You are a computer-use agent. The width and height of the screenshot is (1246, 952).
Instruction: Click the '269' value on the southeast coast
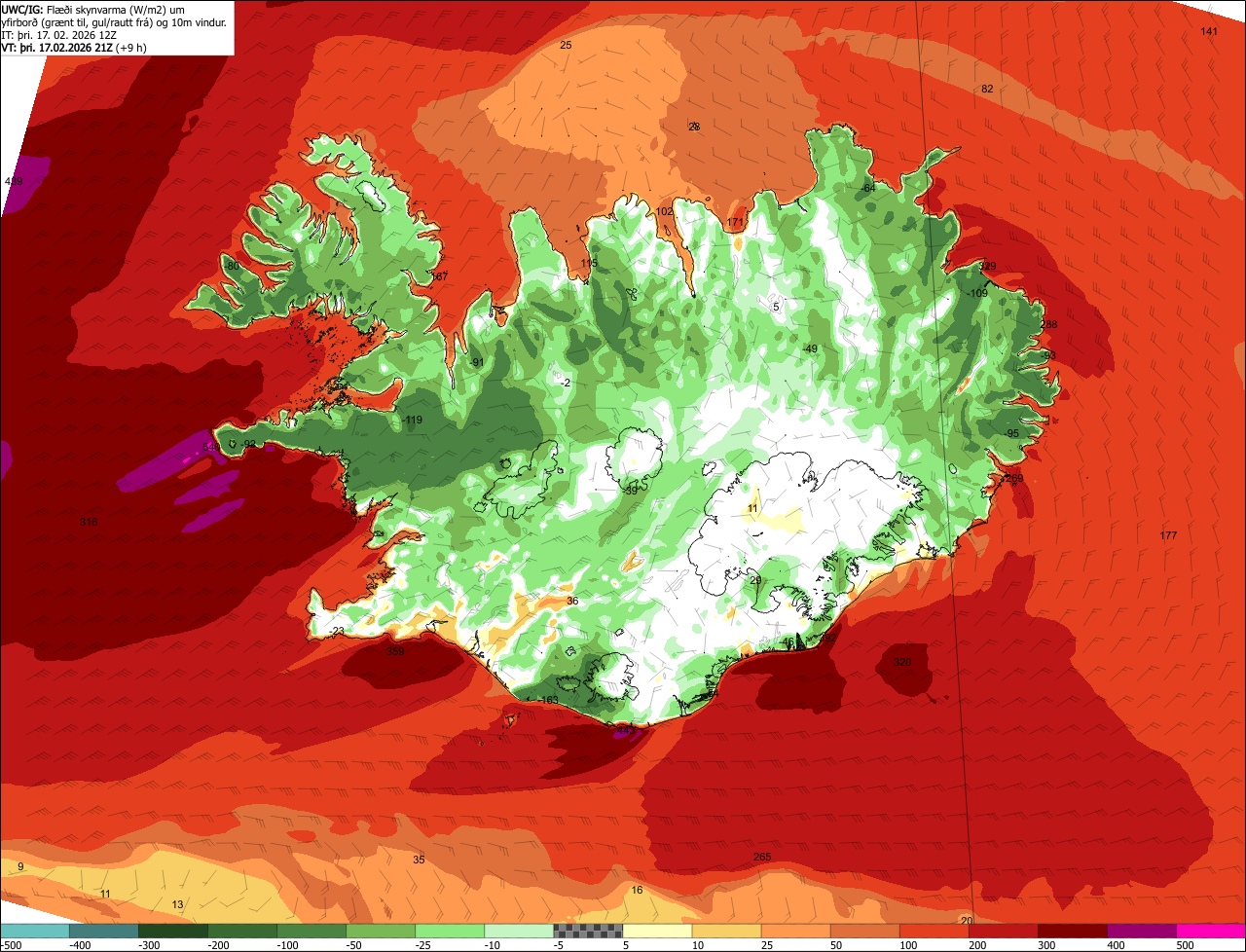(x=1014, y=478)
